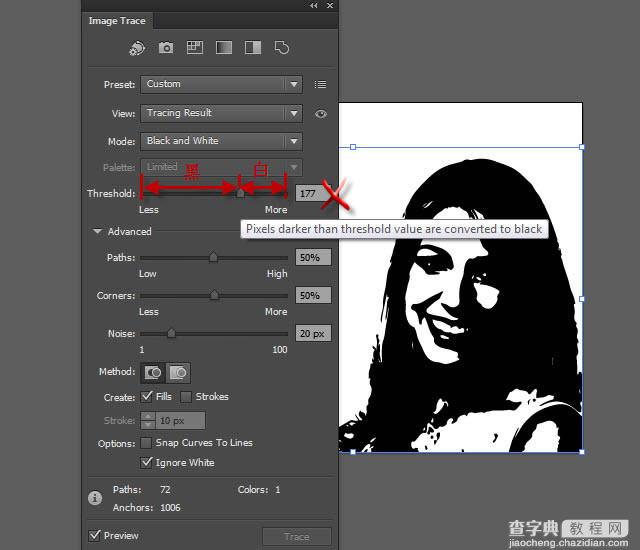Apply the Auto-Color preset icon
This screenshot has width=640, height=550.
click(x=137, y=48)
